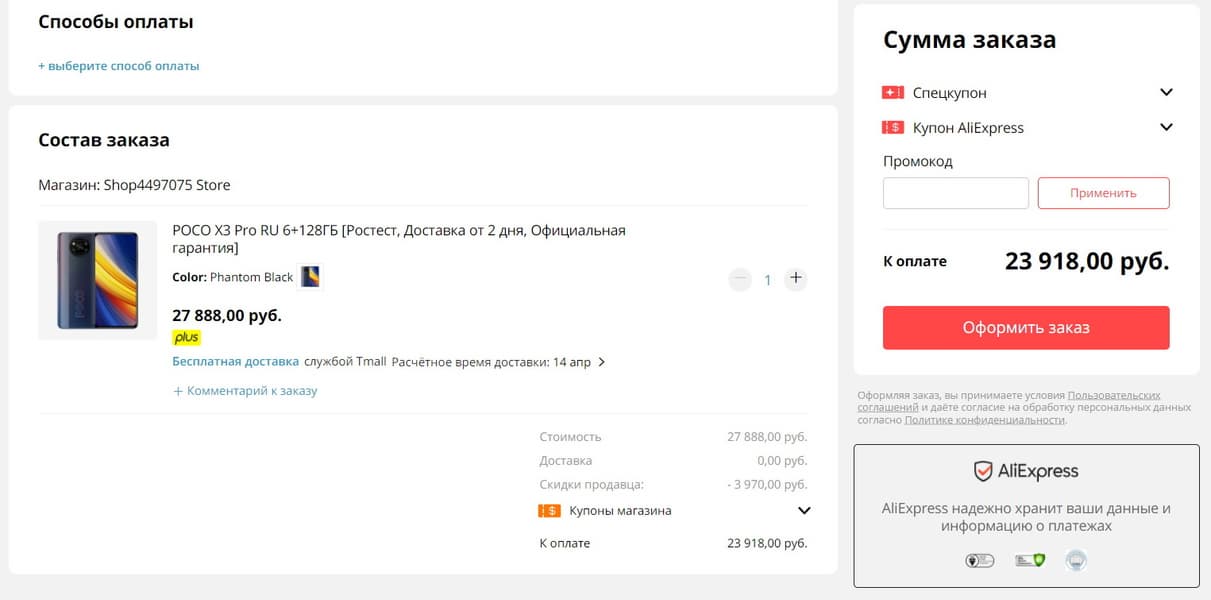Click the third round security badge
This screenshot has width=1211, height=600.
[x=1075, y=561]
